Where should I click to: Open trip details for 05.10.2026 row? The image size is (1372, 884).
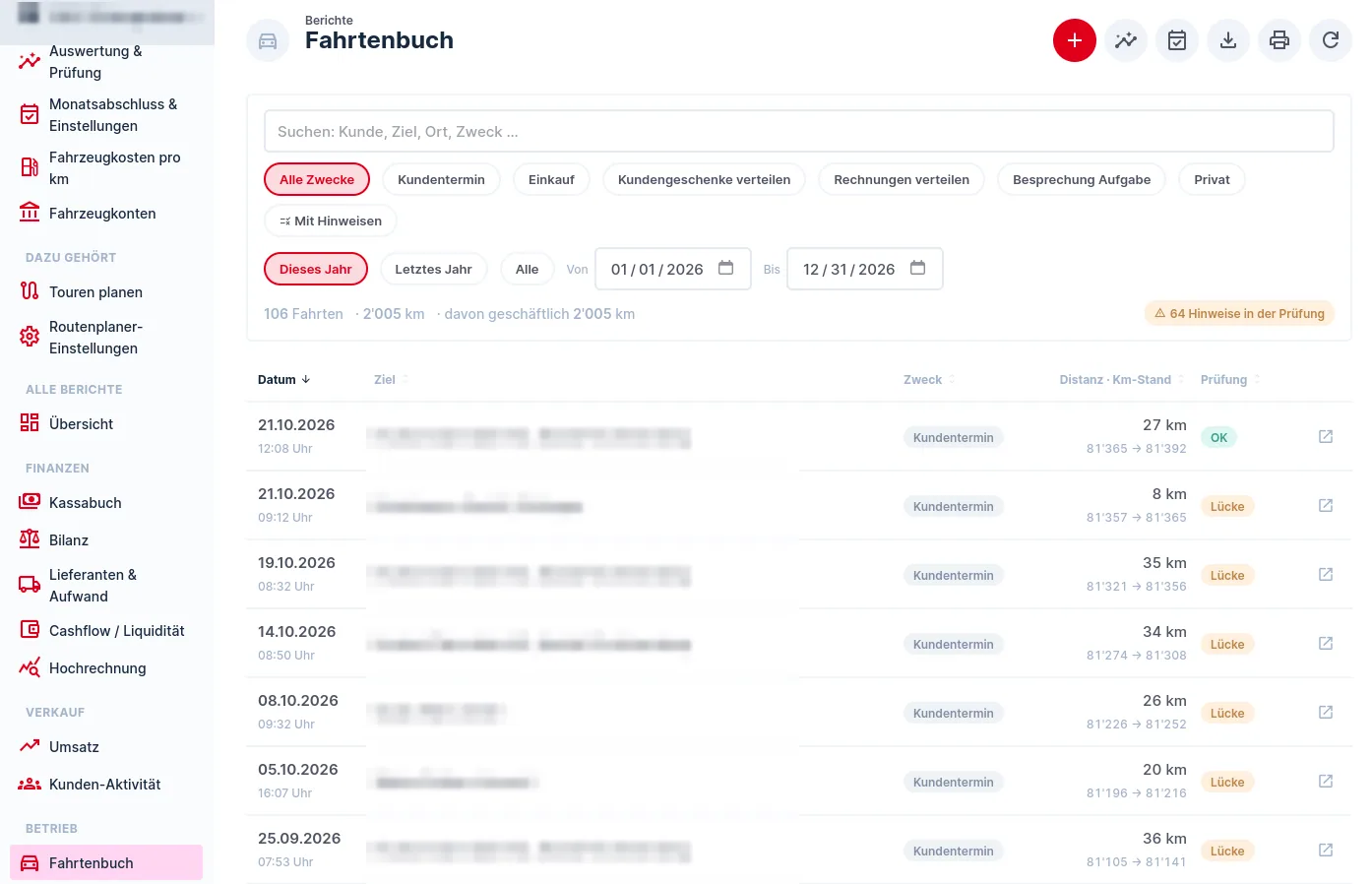pos(1326,781)
